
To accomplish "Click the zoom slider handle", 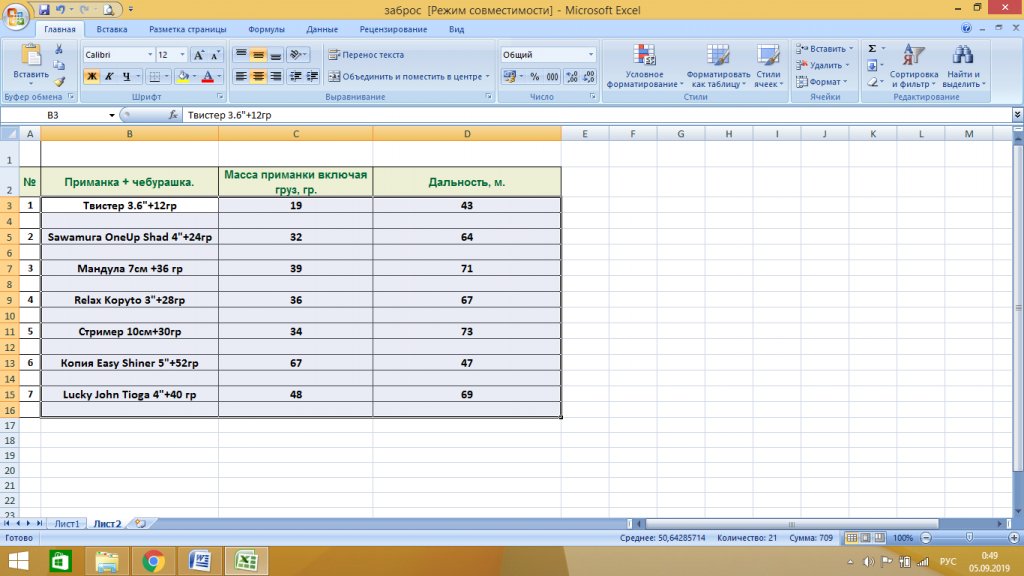I will [x=969, y=537].
